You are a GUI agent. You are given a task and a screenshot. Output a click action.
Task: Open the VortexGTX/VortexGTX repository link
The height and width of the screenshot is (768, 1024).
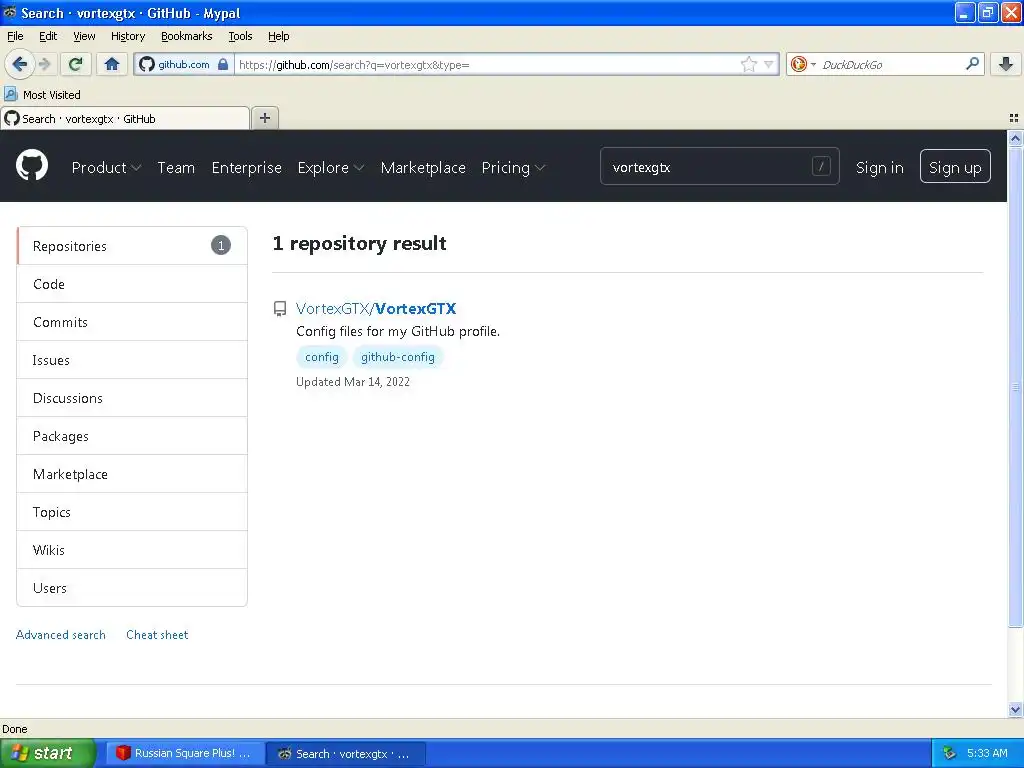pos(376,308)
